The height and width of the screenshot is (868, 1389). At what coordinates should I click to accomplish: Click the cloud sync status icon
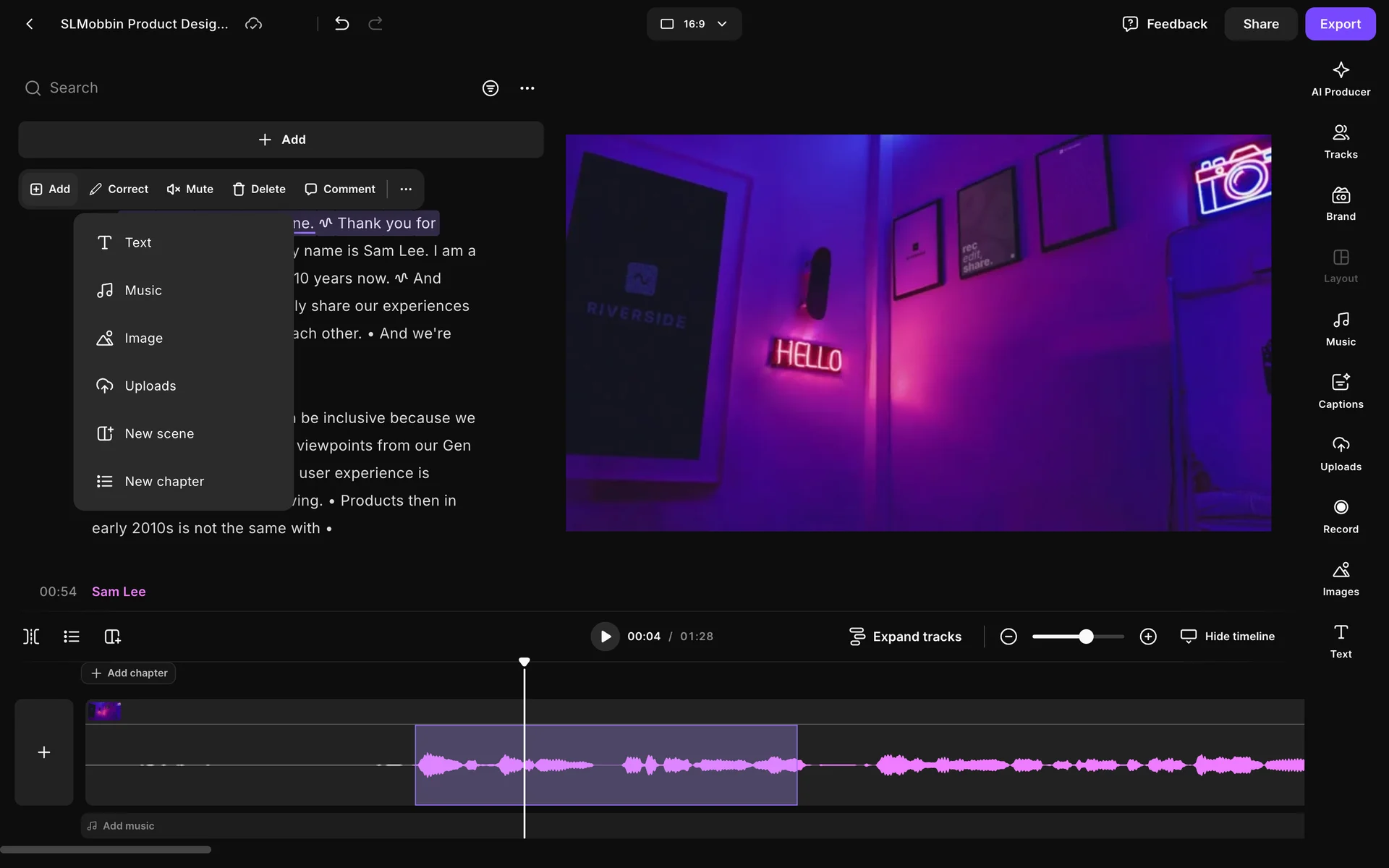point(253,24)
